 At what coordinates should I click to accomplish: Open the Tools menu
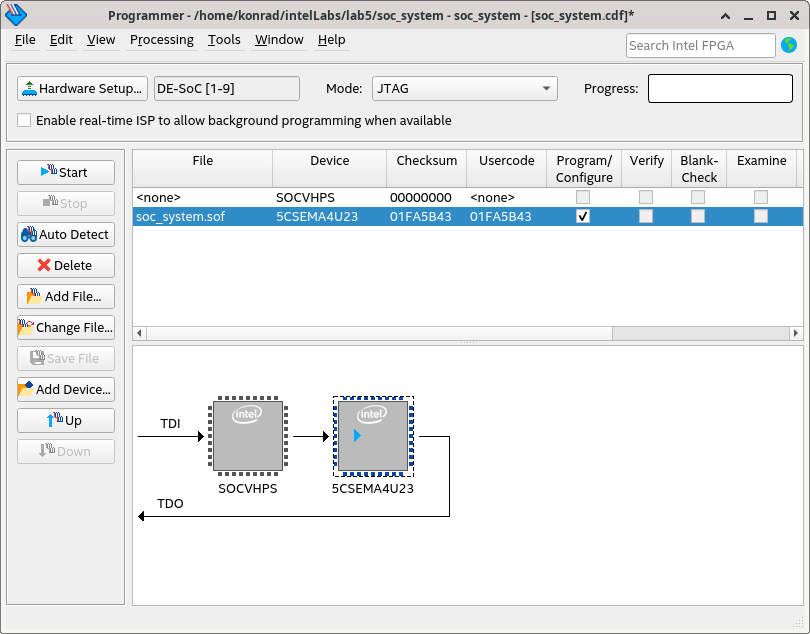click(x=224, y=40)
